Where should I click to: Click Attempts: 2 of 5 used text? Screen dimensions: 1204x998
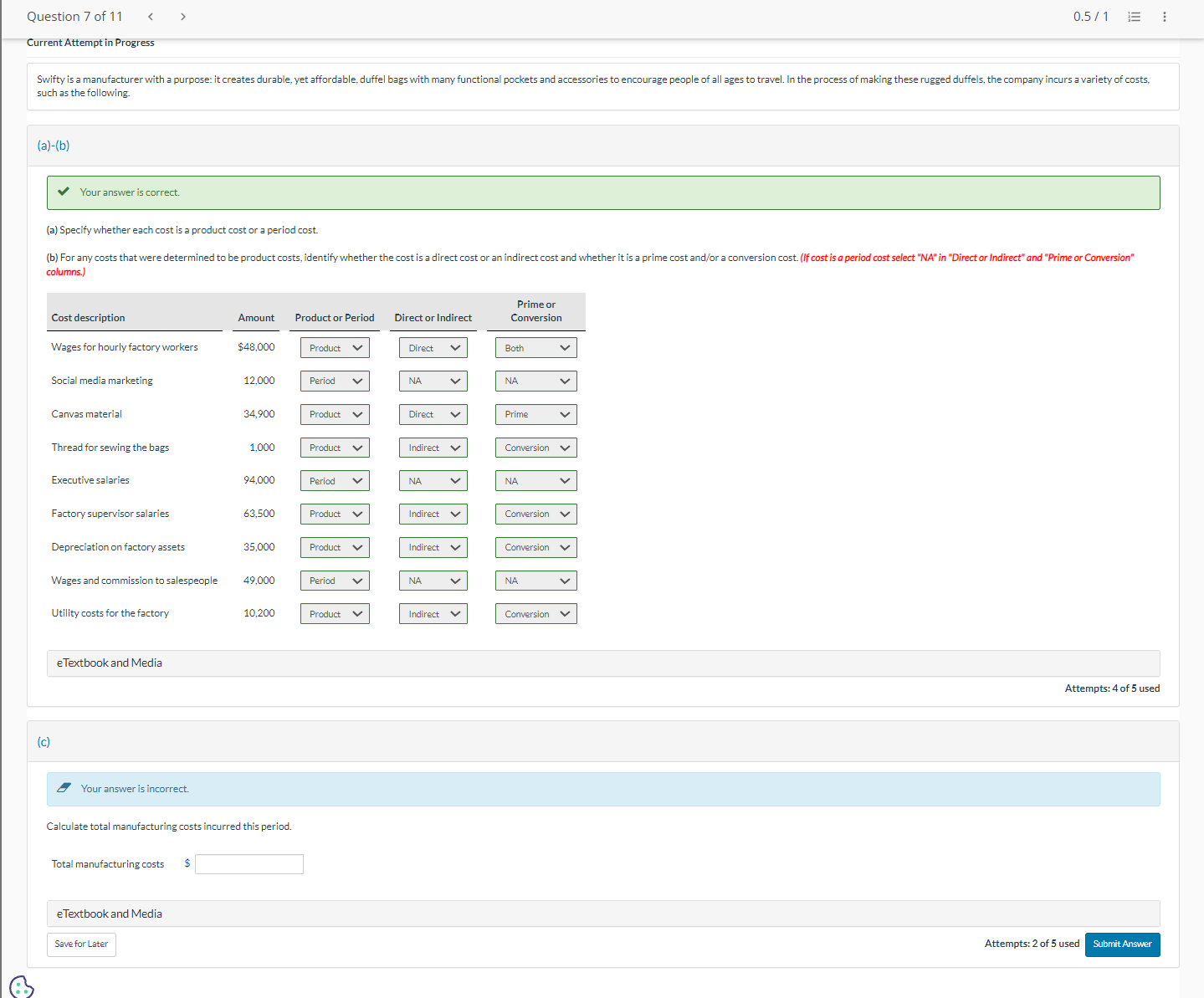click(x=1032, y=944)
